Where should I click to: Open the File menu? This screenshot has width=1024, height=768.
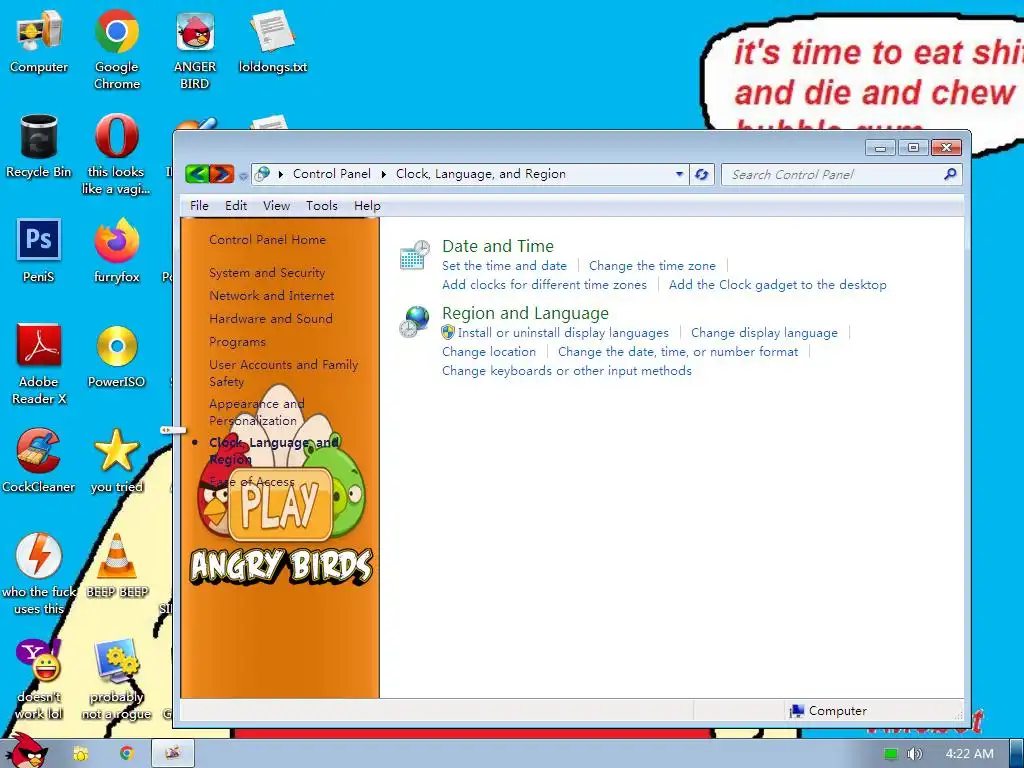tap(199, 206)
